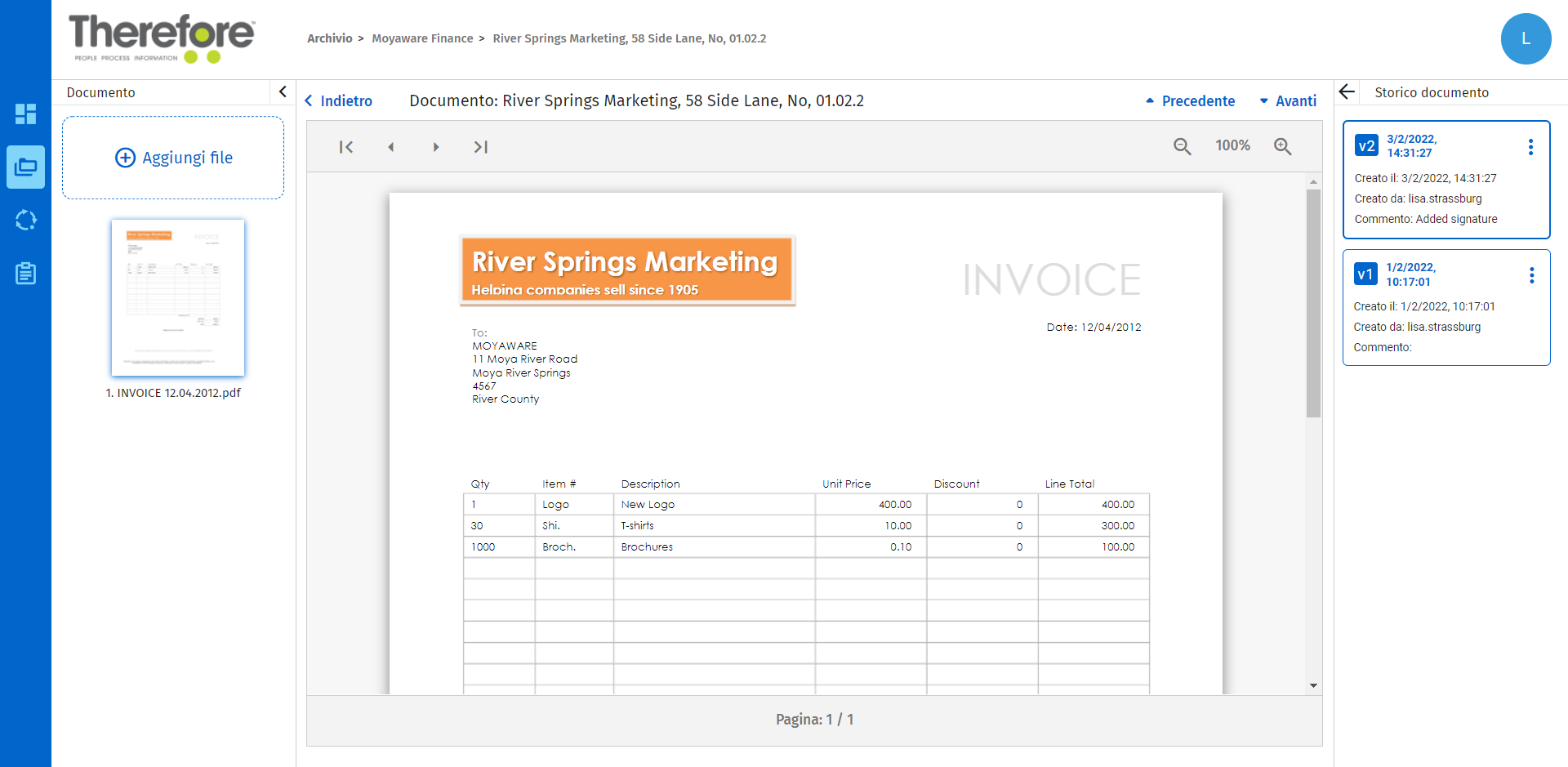Click v1 date 1/2/2022, 10:17:01 link

(x=1410, y=274)
